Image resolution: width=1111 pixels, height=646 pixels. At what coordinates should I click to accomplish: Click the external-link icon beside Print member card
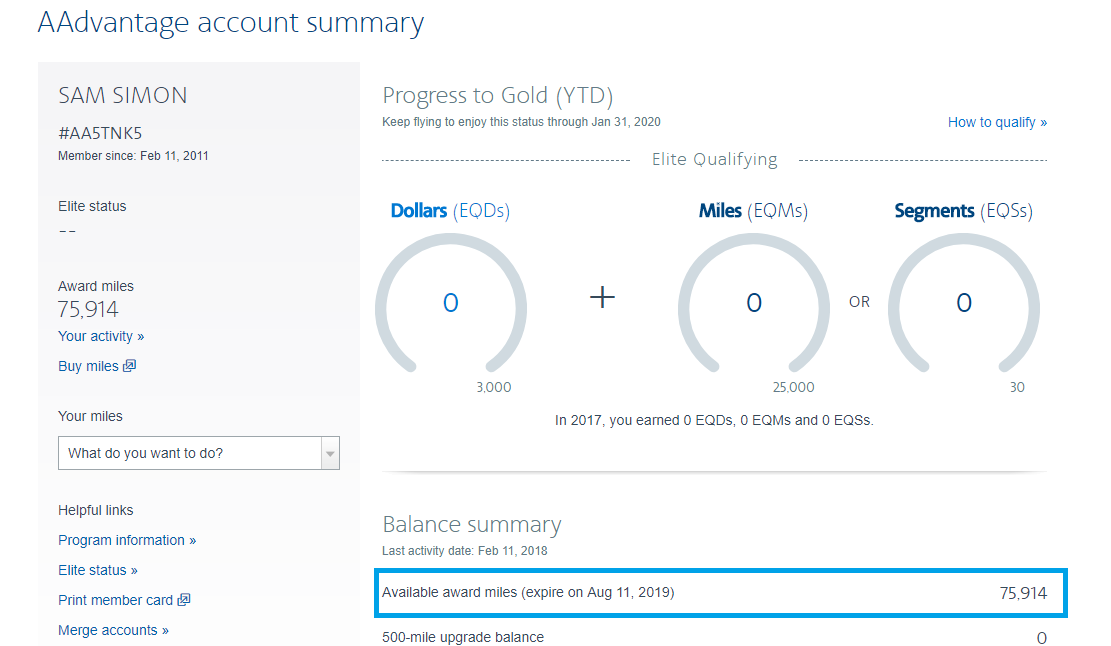pos(183,600)
